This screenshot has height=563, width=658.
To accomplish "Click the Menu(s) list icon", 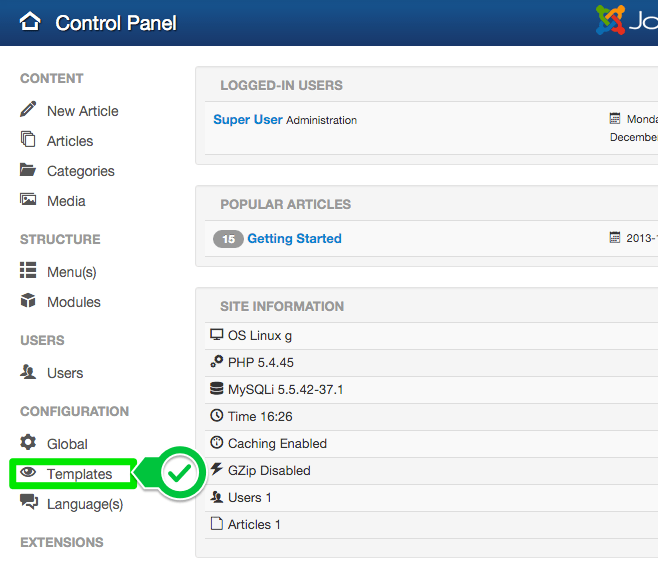I will pyautogui.click(x=28, y=271).
